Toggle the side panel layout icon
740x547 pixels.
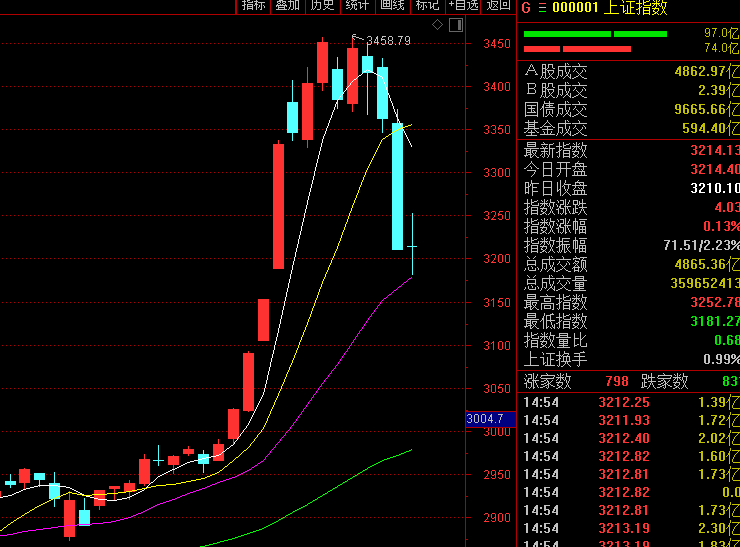click(456, 25)
